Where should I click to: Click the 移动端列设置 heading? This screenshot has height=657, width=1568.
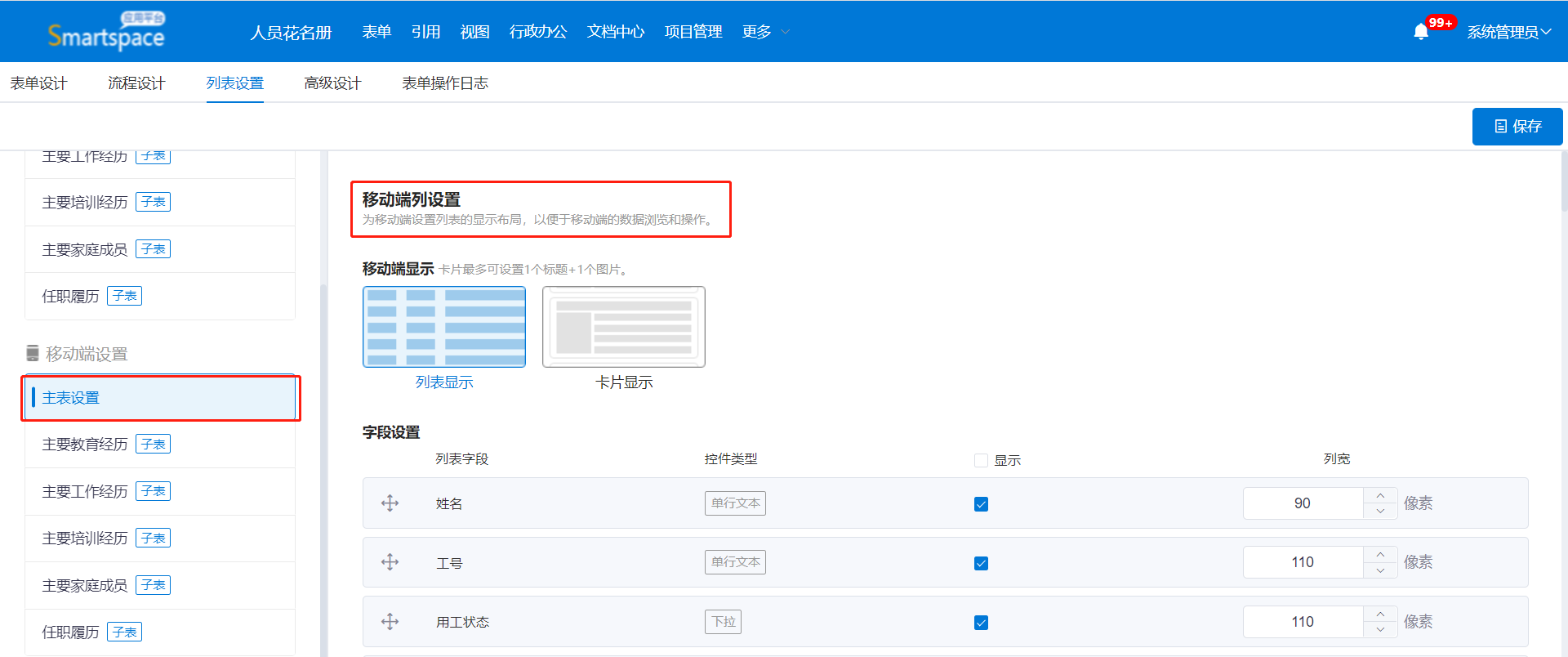412,199
